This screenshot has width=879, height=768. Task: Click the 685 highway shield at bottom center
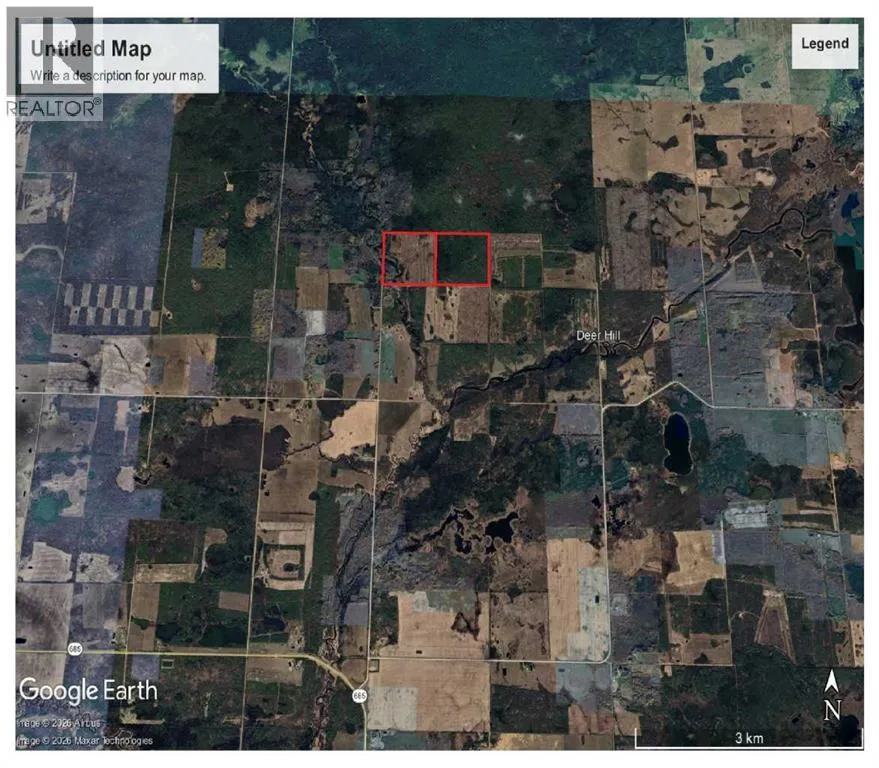coord(358,694)
